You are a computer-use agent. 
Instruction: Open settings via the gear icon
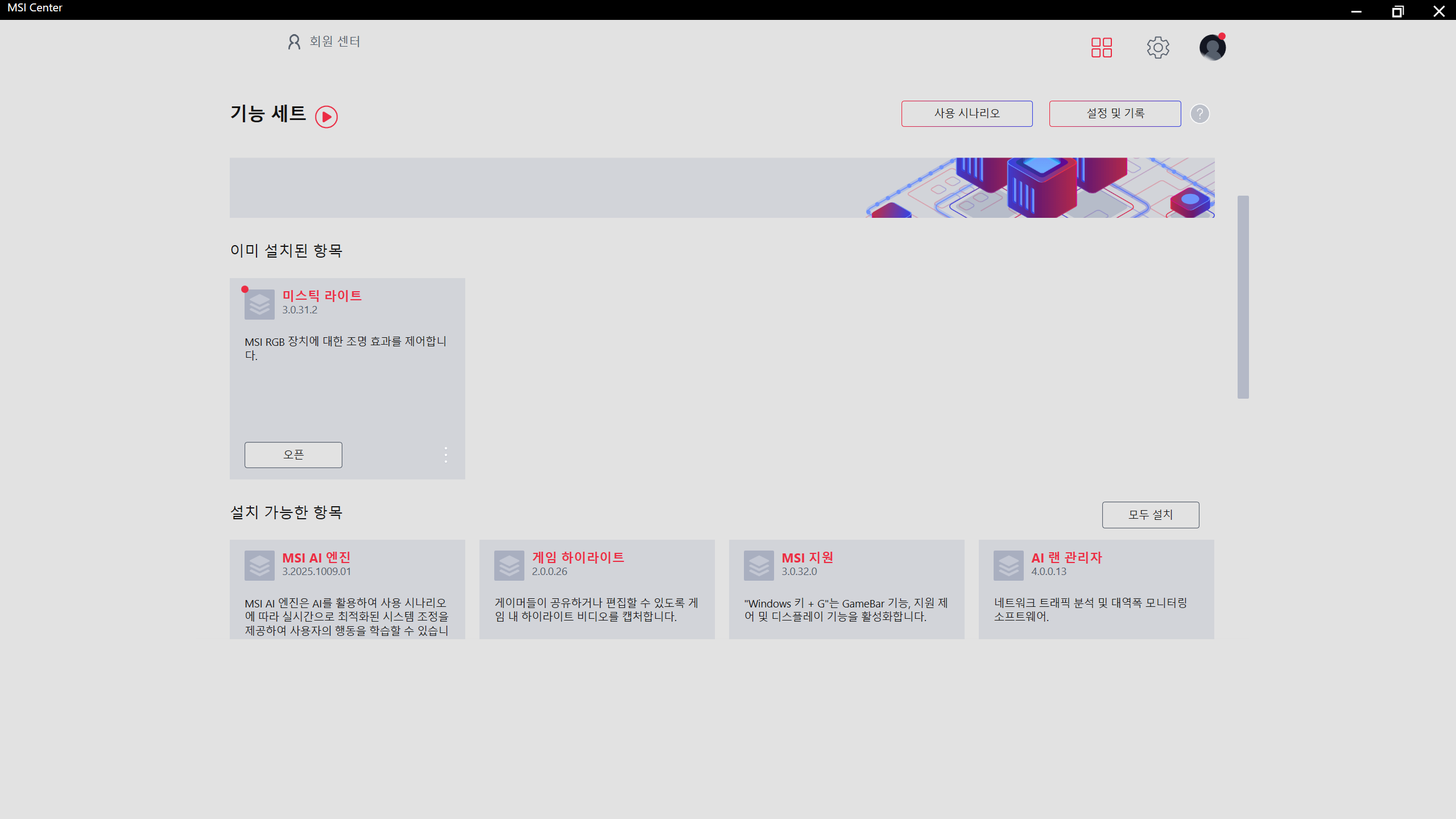(1158, 48)
